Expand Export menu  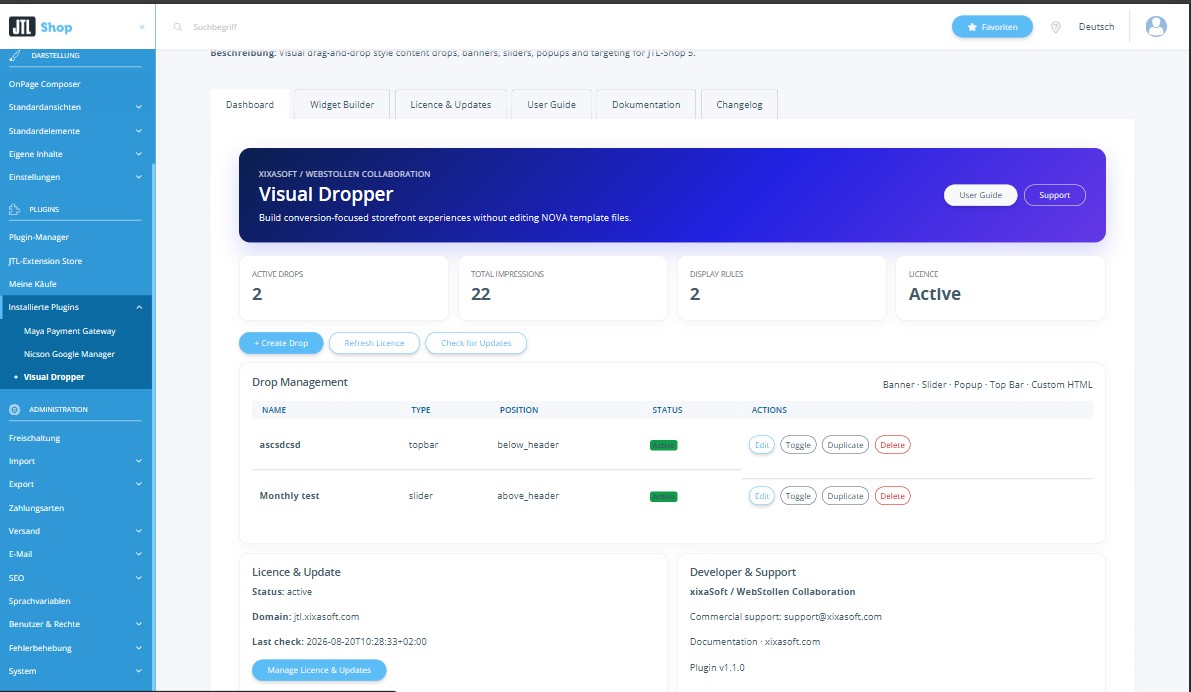point(75,484)
